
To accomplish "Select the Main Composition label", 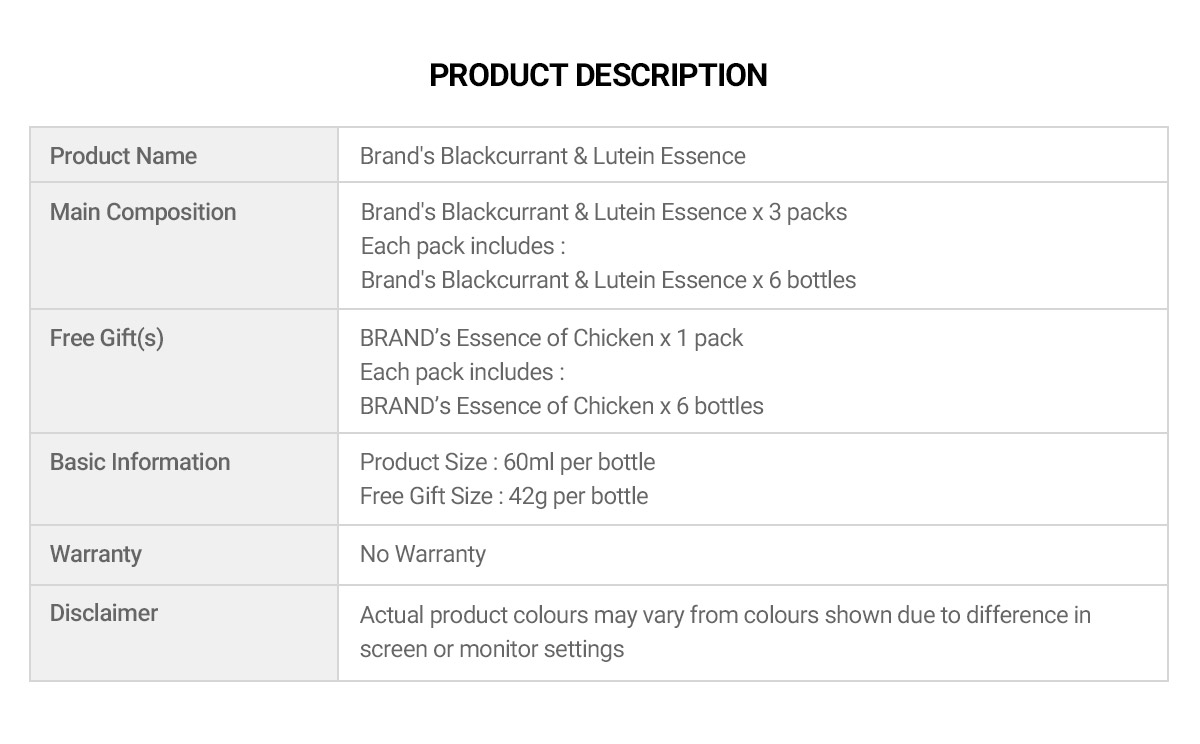I will point(143,212).
